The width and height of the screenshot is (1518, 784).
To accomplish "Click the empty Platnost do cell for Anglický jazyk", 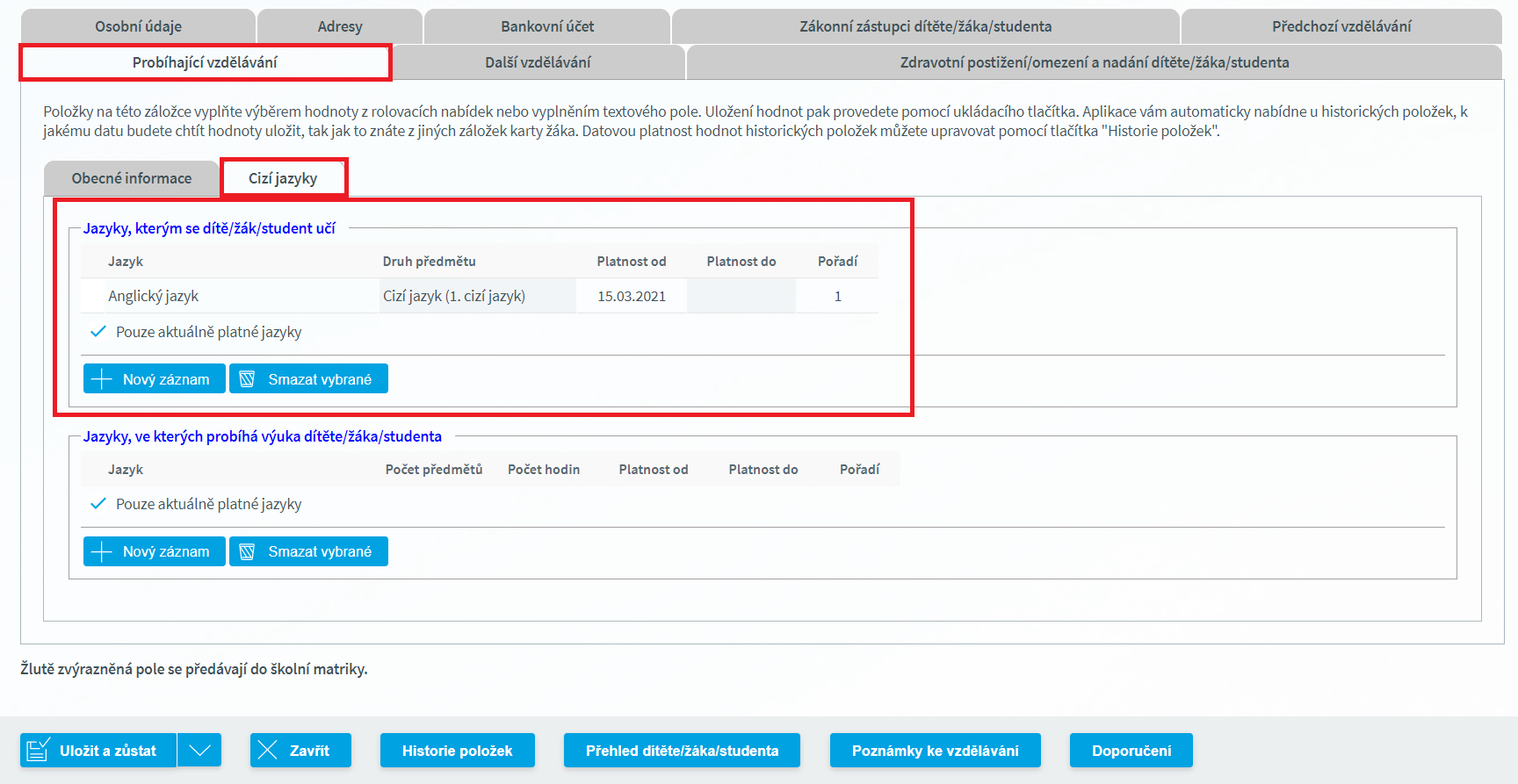I will [x=741, y=296].
